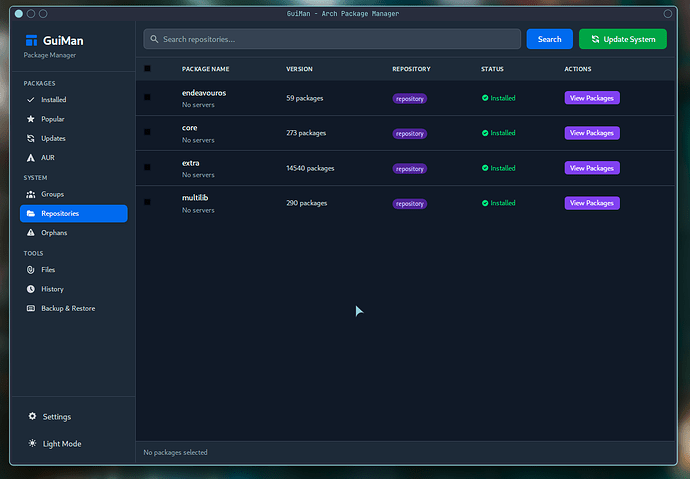
Task: Click the Installed checkmark icon in sidebar
Action: [31, 100]
